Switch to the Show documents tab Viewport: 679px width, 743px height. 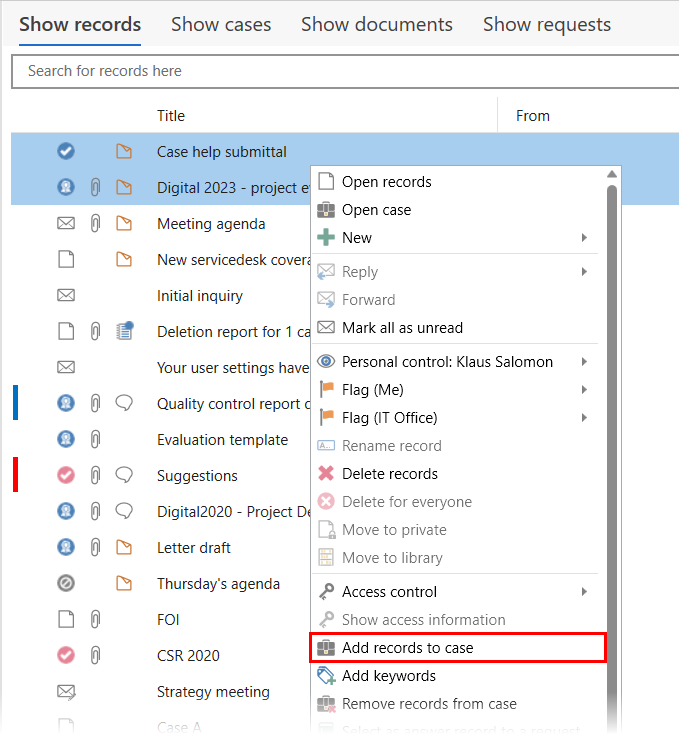377,25
